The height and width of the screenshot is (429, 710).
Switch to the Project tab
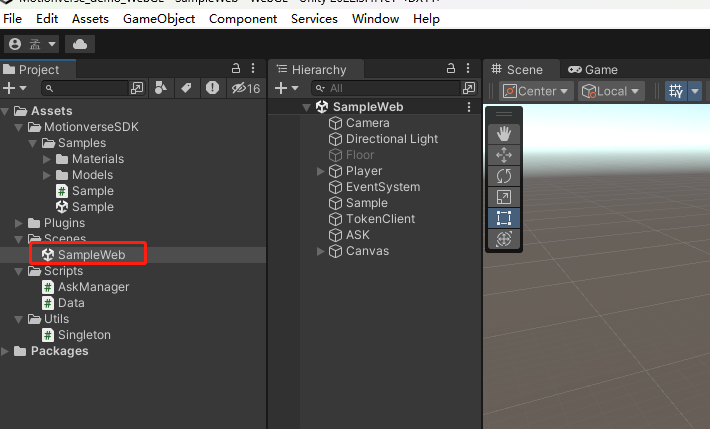click(38, 69)
